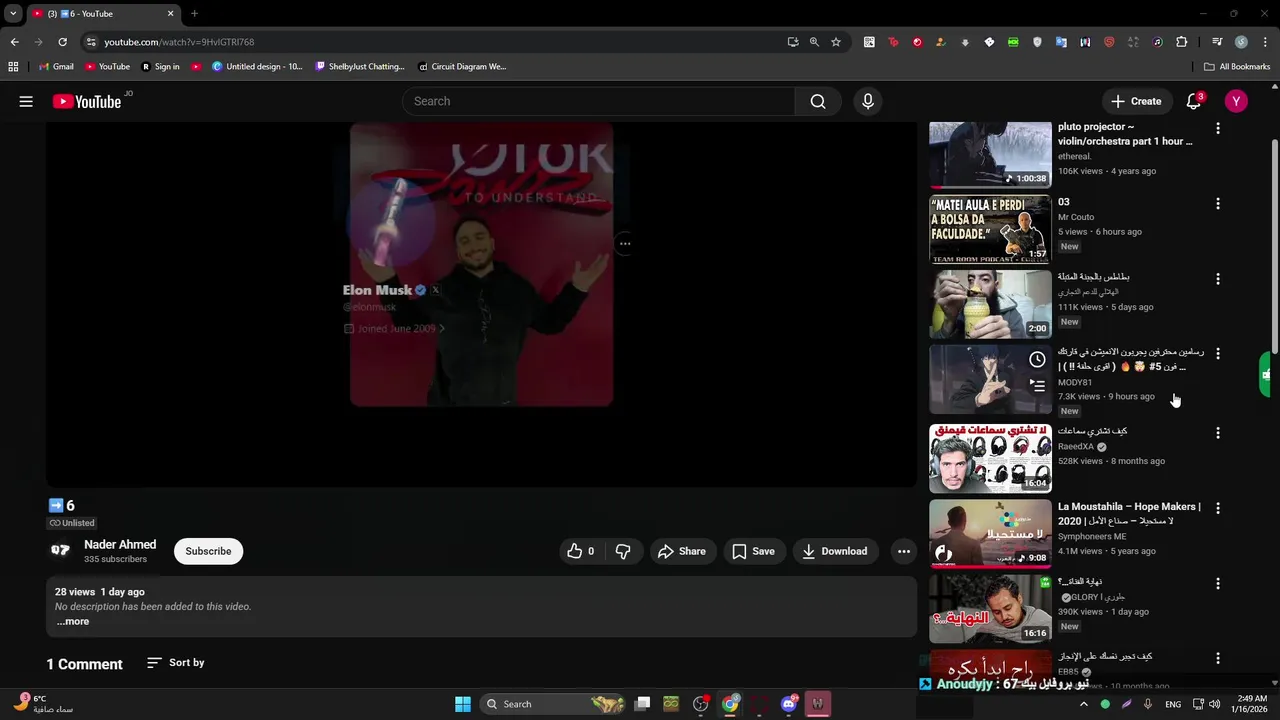Screen dimensions: 1280x720
Task: Expand description with ...more
Action: [x=72, y=621]
